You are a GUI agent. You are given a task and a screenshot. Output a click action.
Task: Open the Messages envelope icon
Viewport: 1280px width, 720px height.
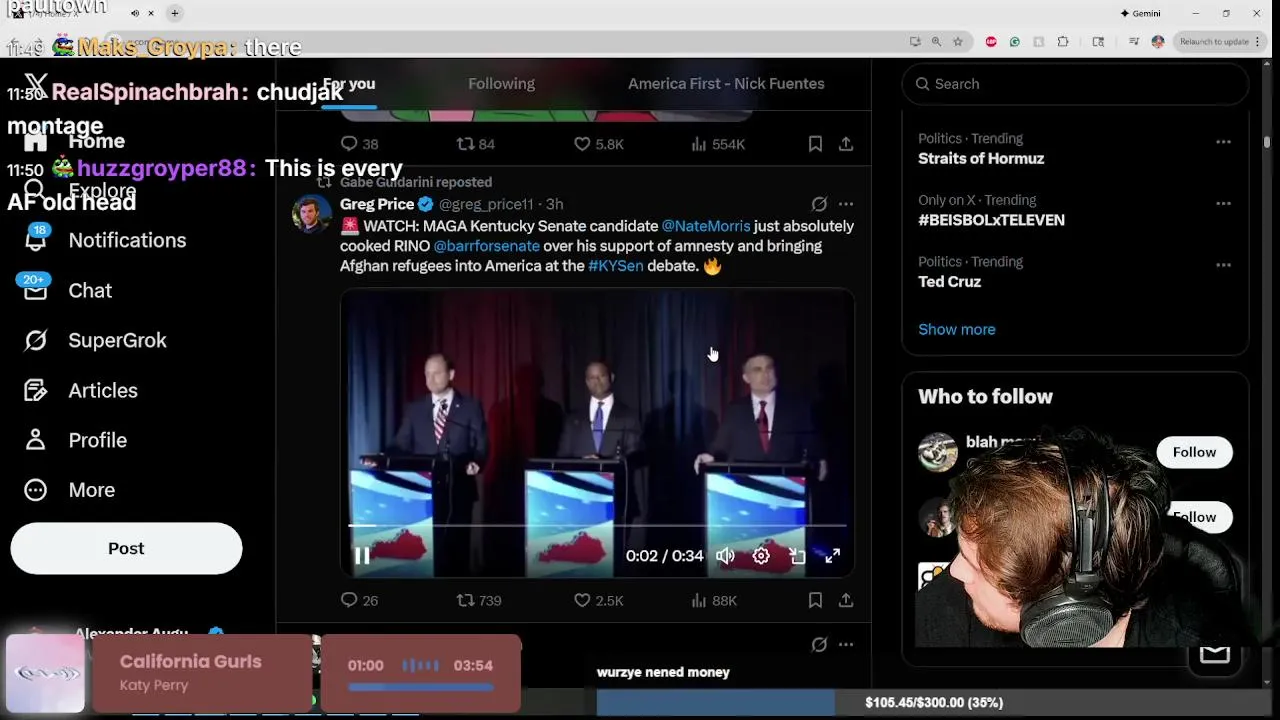[x=1214, y=654]
